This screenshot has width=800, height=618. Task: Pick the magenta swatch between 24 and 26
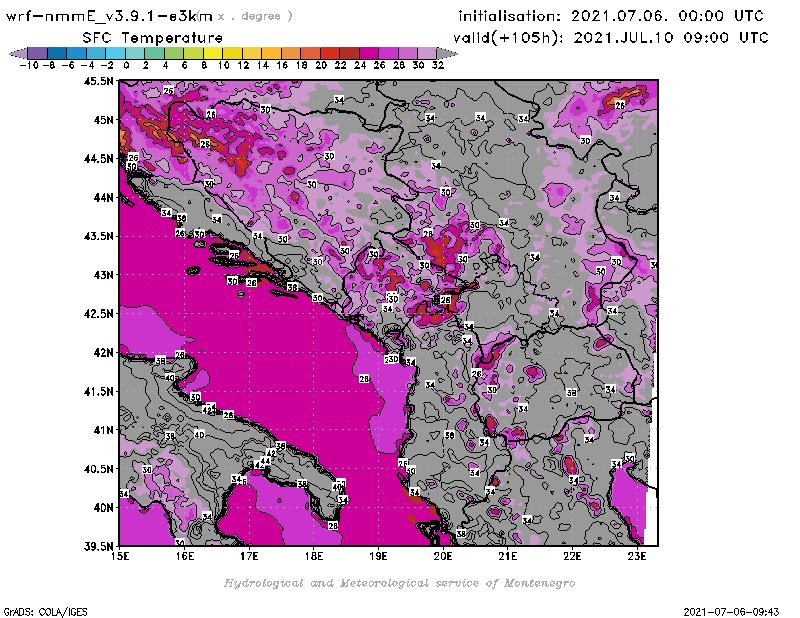tap(369, 53)
